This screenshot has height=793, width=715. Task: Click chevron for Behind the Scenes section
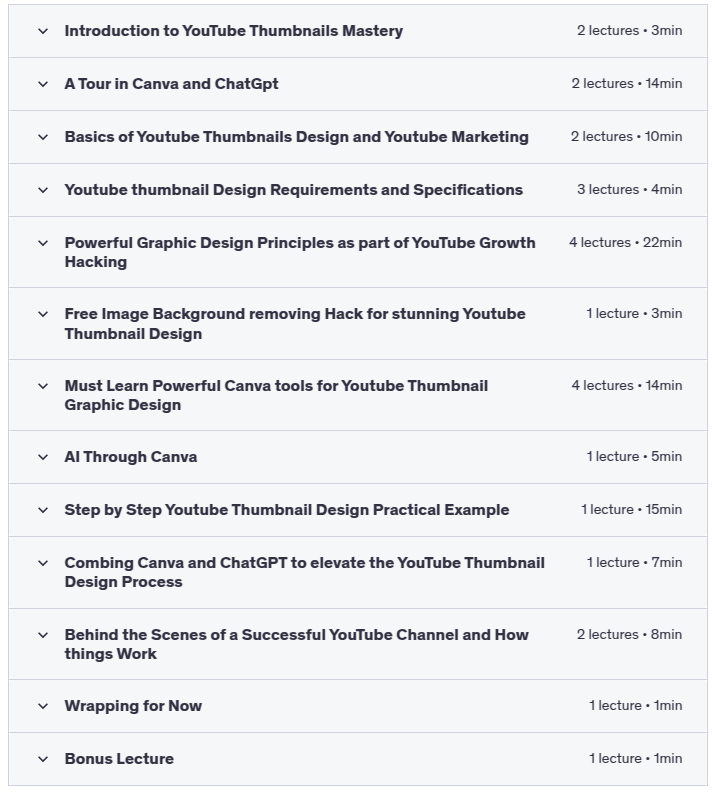click(43, 635)
